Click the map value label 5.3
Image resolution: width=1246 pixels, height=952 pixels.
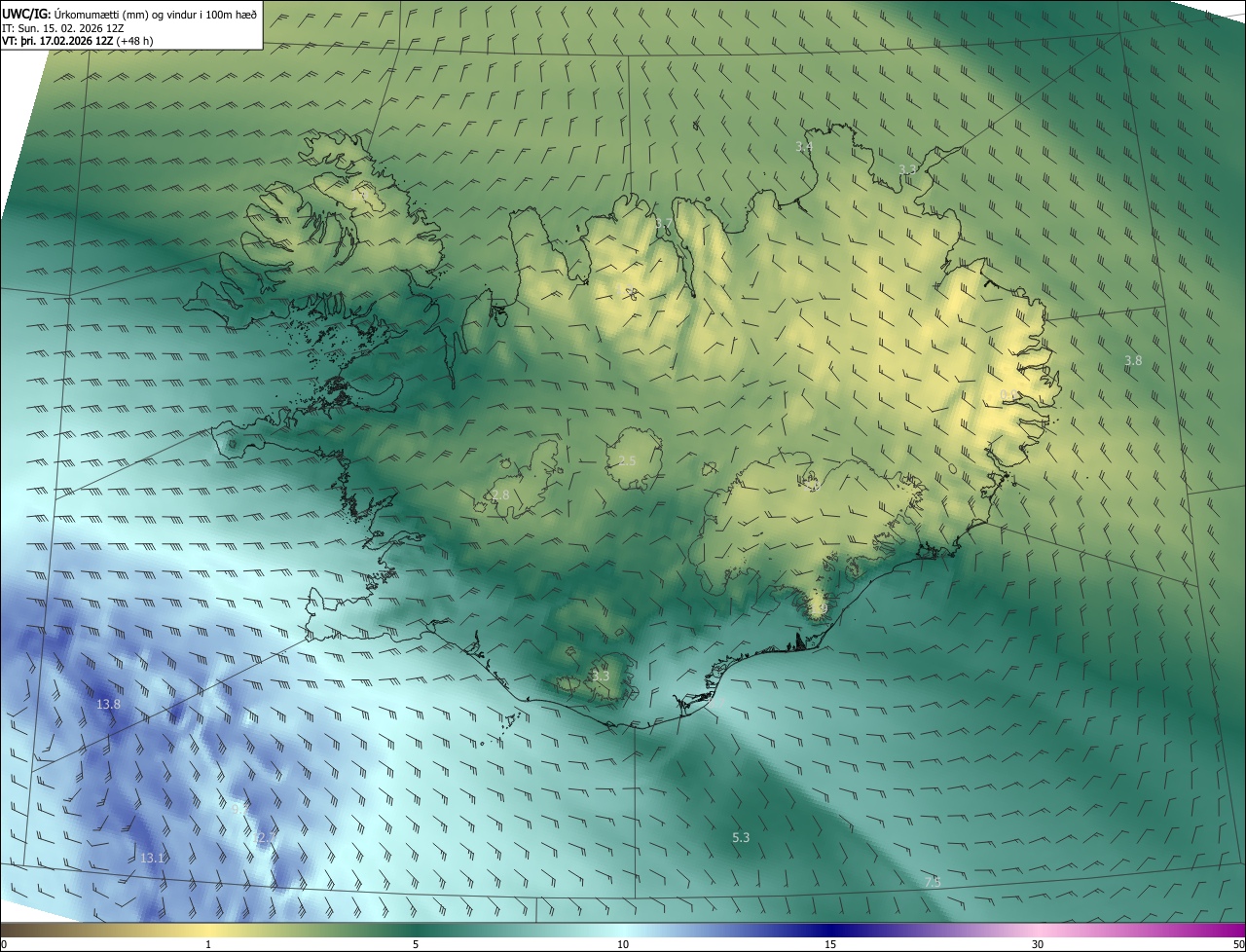pyautogui.click(x=741, y=837)
